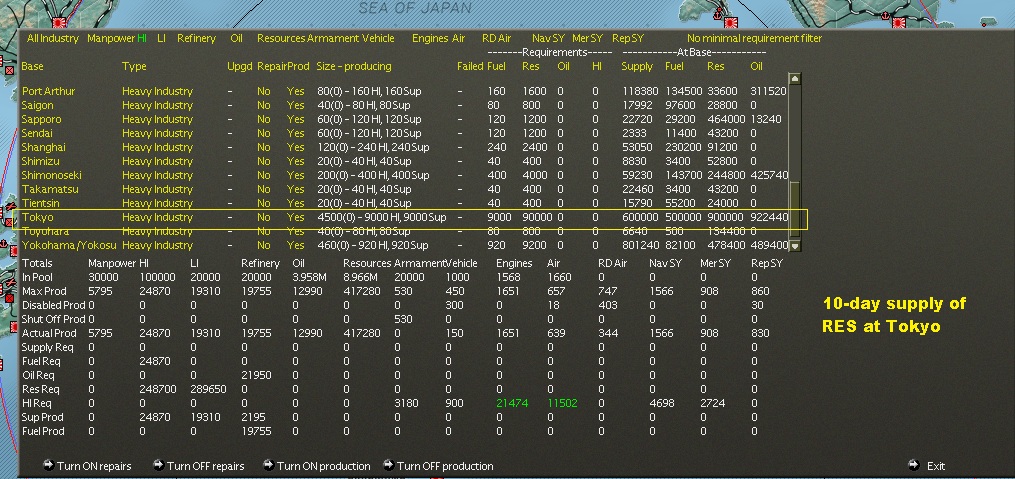Image resolution: width=1015 pixels, height=479 pixels.
Task: Toggle Prod setting 'Yes' for Saigon
Action: coord(295,105)
